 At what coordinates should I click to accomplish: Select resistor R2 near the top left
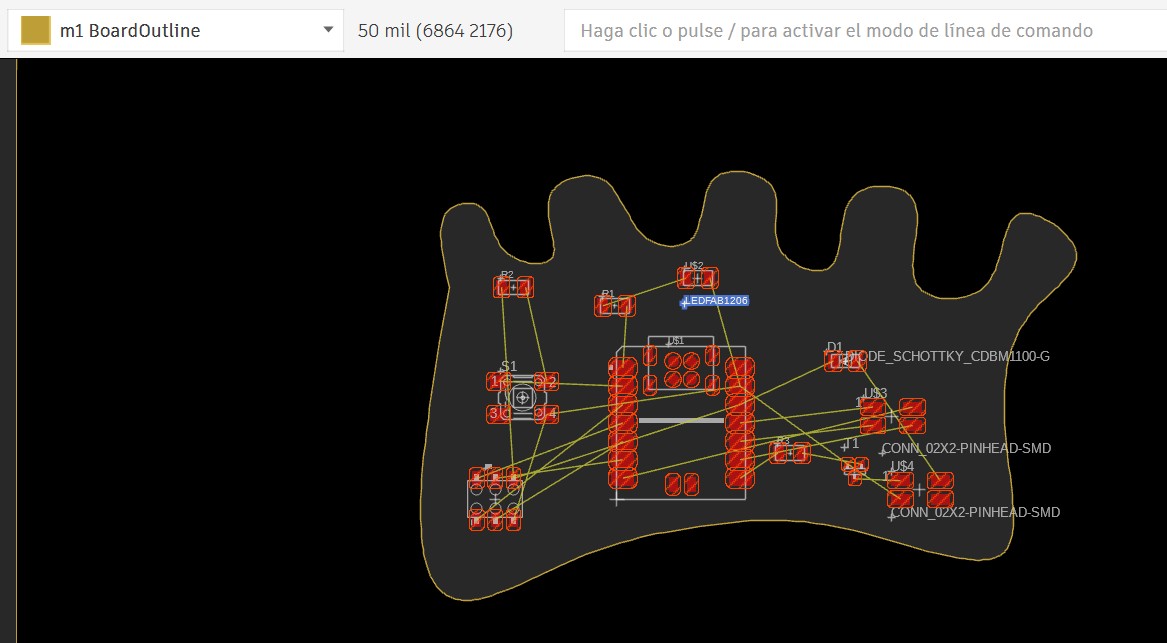[x=515, y=287]
